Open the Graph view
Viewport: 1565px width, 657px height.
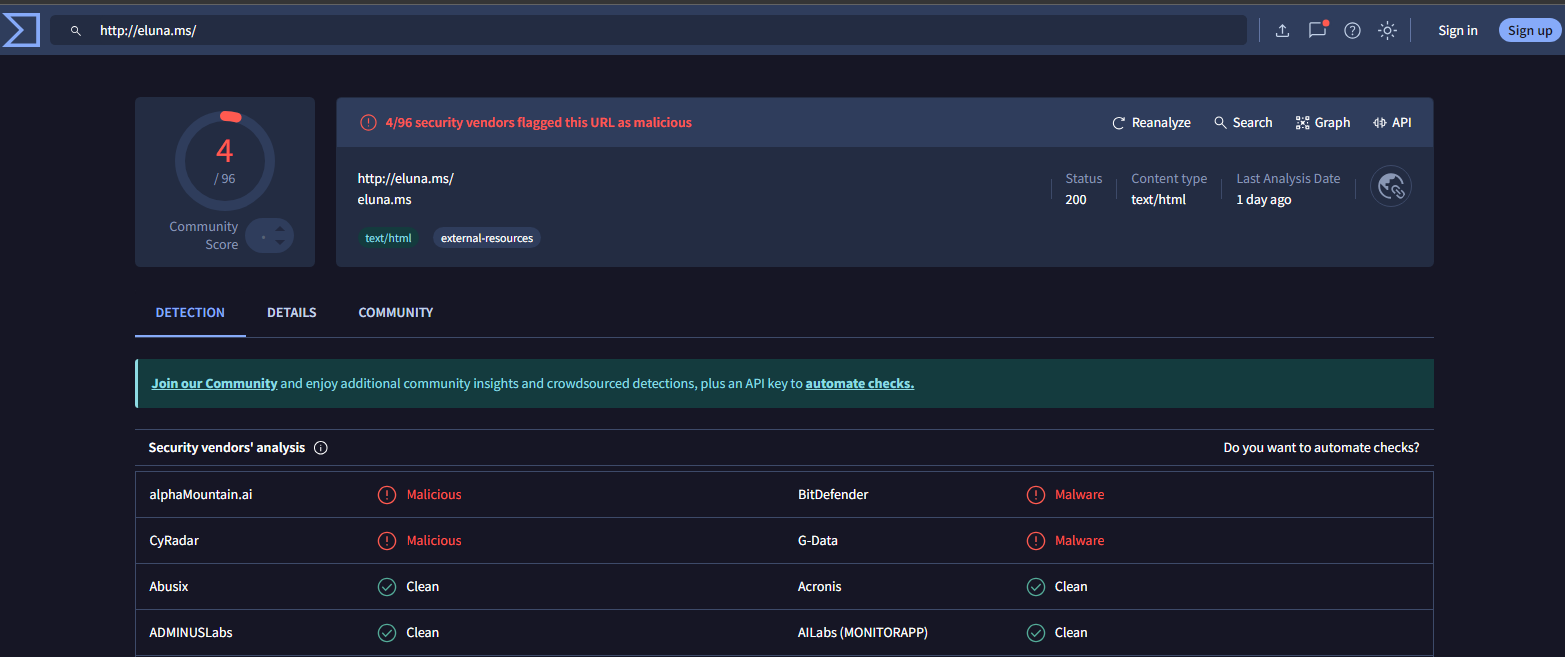(x=1323, y=123)
